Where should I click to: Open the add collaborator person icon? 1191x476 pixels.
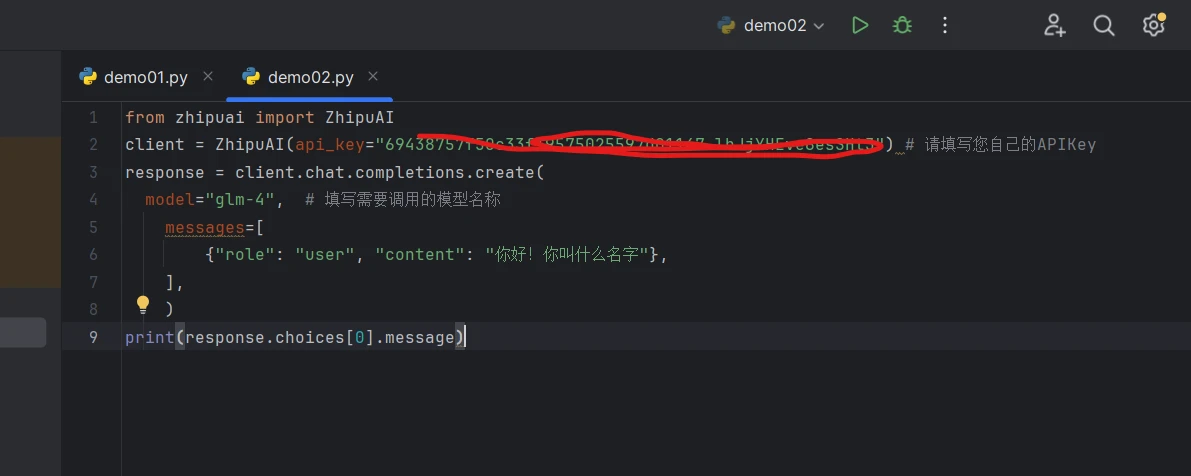point(1054,25)
